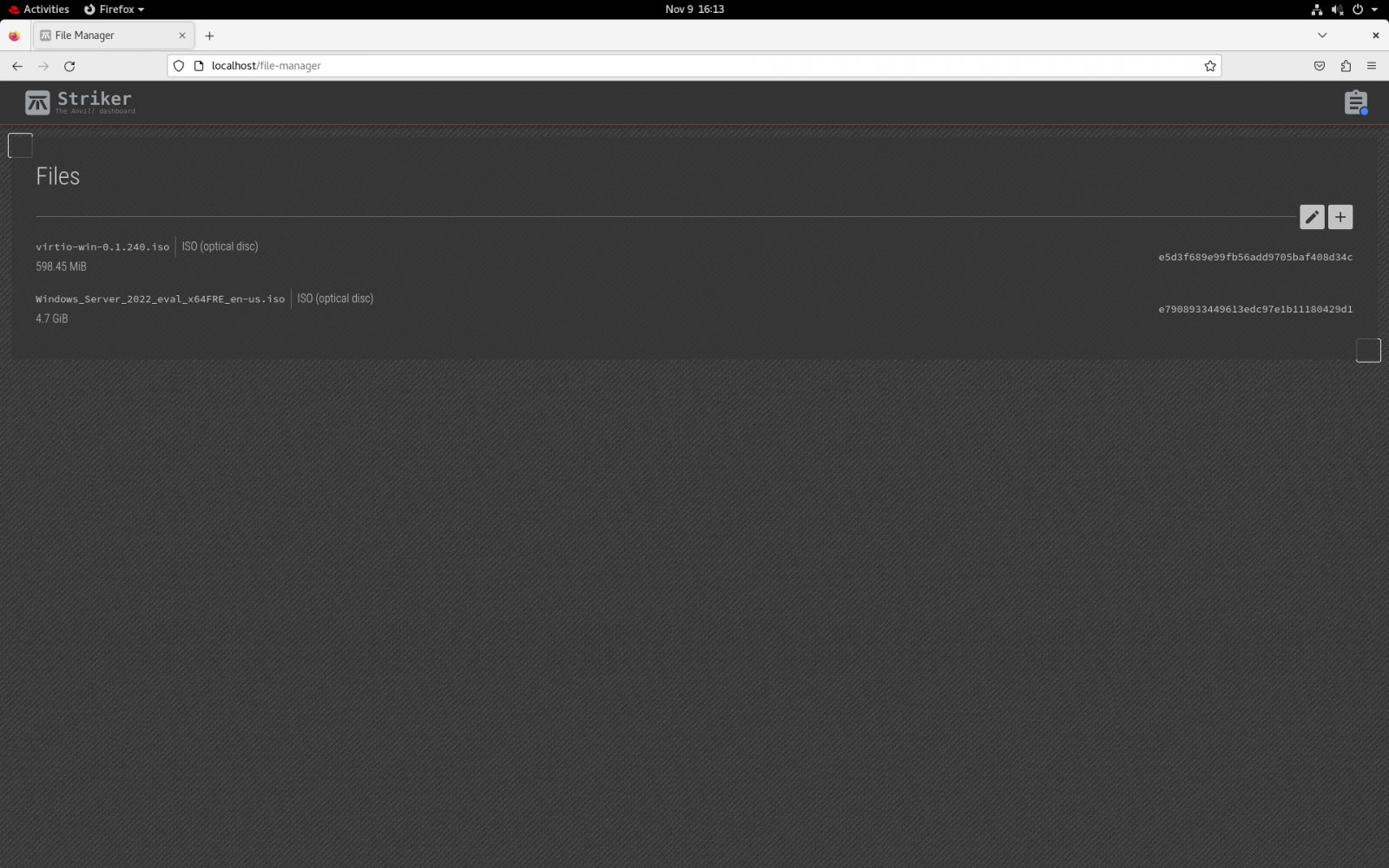Click the pencil edit files icon
The image size is (1389, 868).
pyautogui.click(x=1311, y=217)
